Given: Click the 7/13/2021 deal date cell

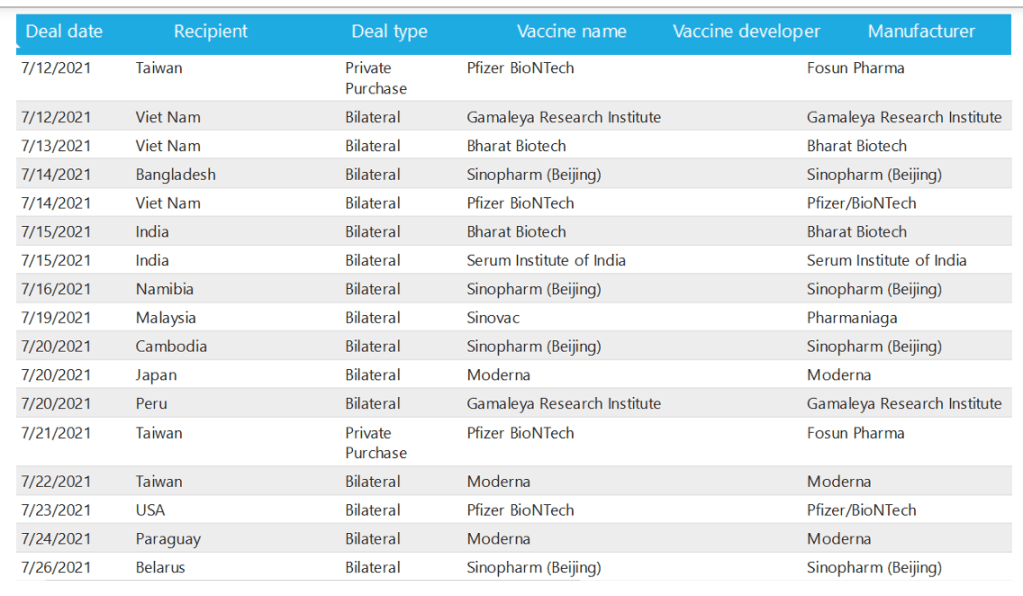Looking at the screenshot, I should click(56, 146).
